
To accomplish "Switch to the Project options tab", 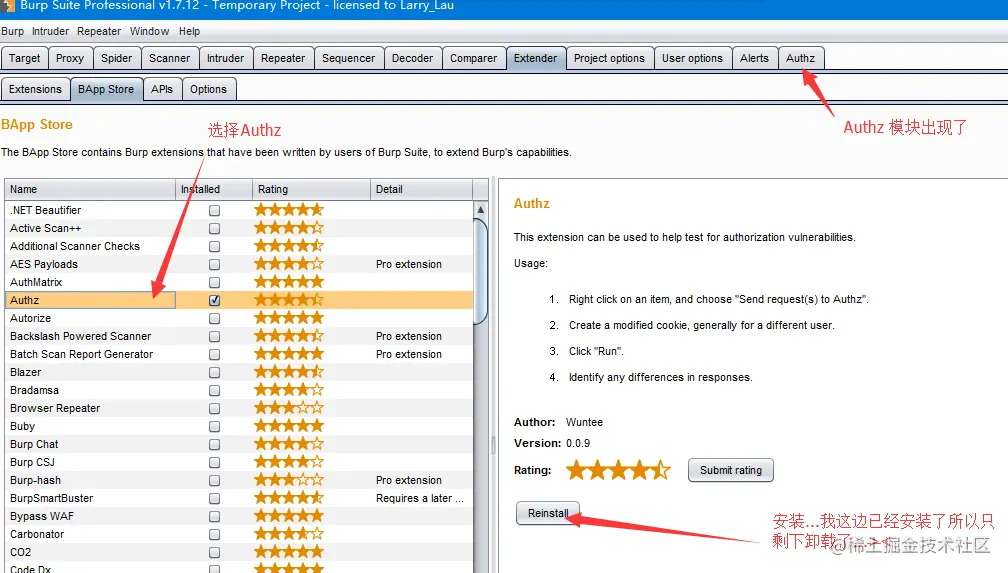I will coord(609,58).
